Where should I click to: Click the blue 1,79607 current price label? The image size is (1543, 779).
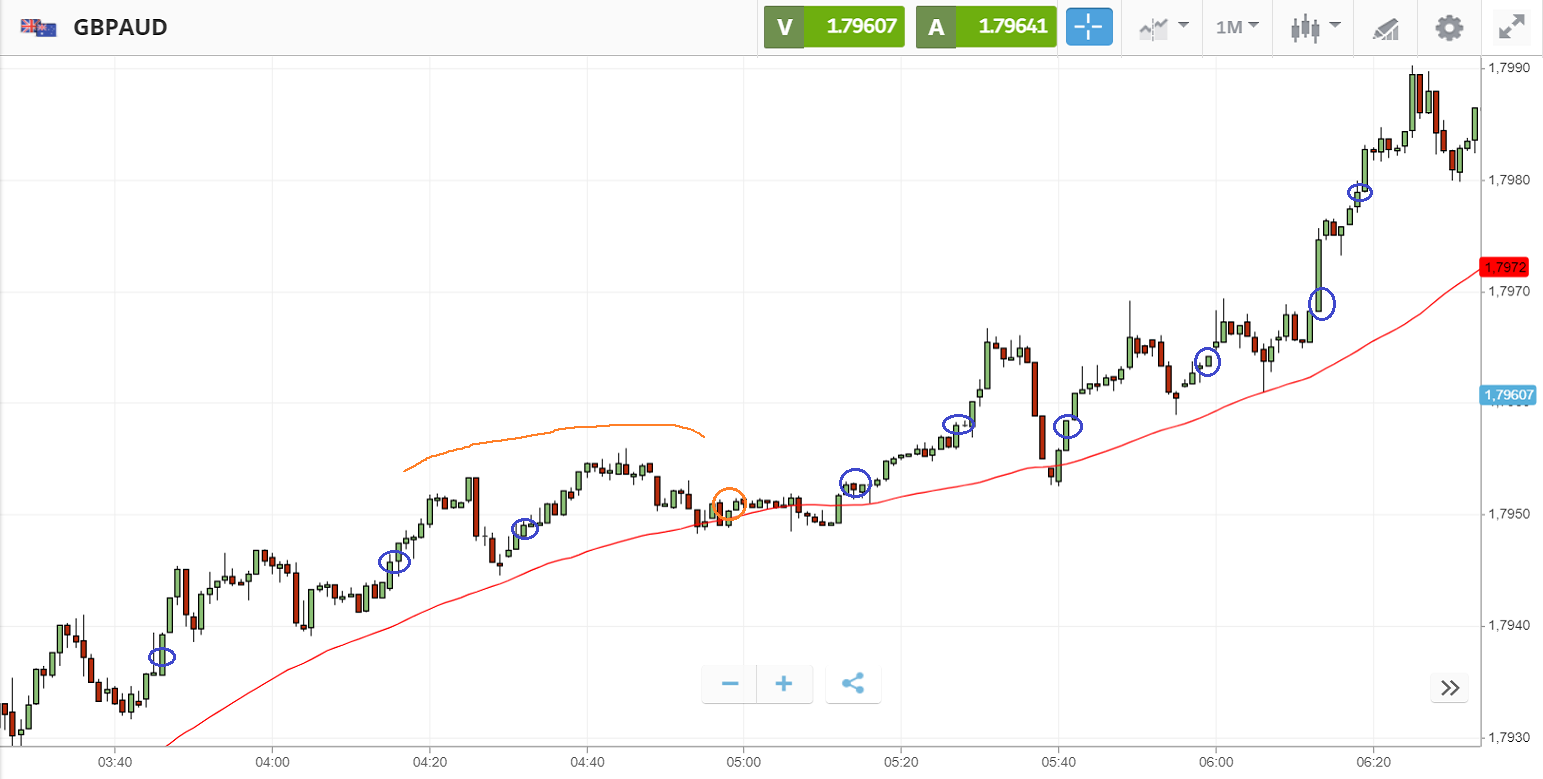click(1507, 395)
